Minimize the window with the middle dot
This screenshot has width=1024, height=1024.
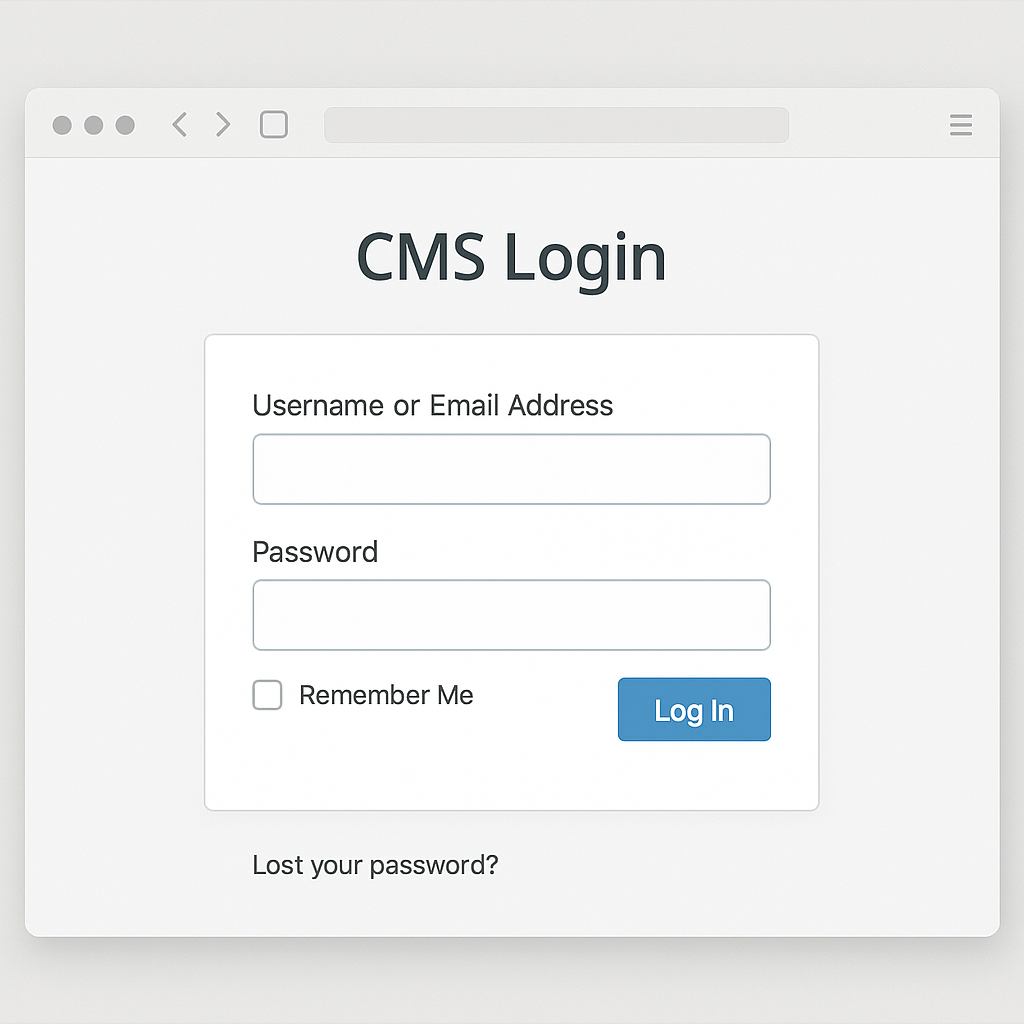point(94,125)
